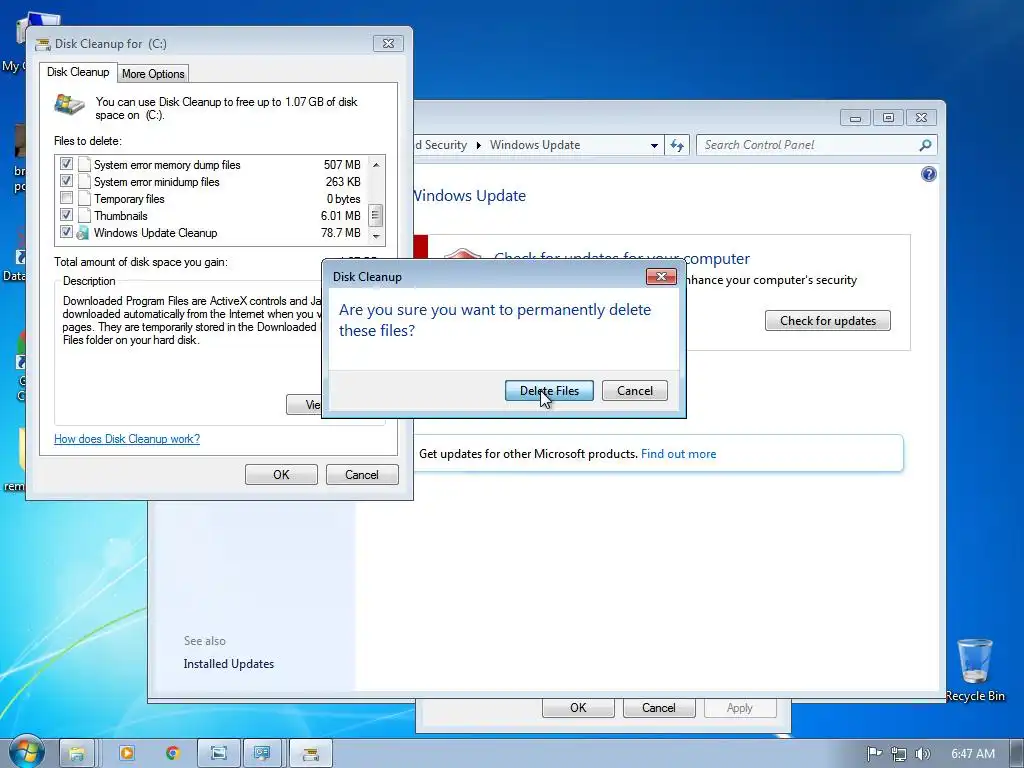The image size is (1024, 768).
Task: Open the Installed Updates link
Action: coord(229,664)
